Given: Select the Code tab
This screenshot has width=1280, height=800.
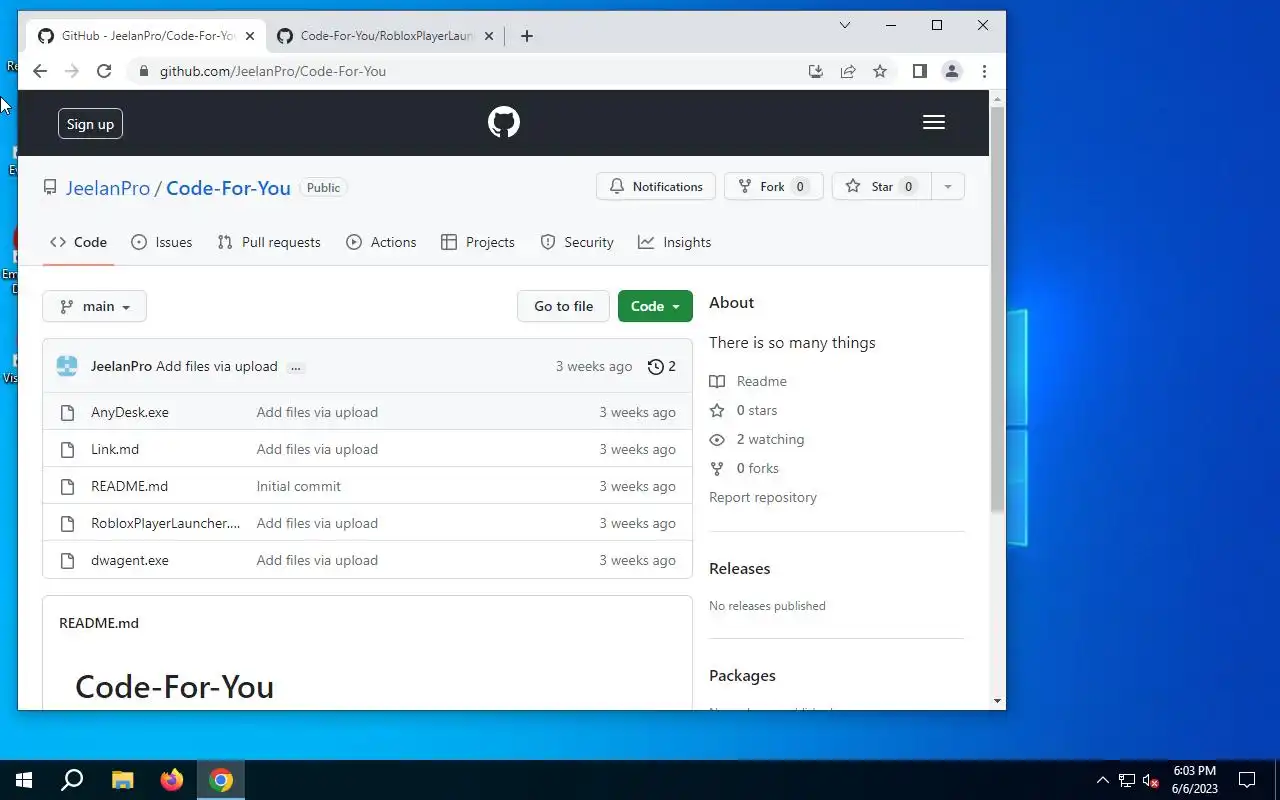Looking at the screenshot, I should (79, 242).
